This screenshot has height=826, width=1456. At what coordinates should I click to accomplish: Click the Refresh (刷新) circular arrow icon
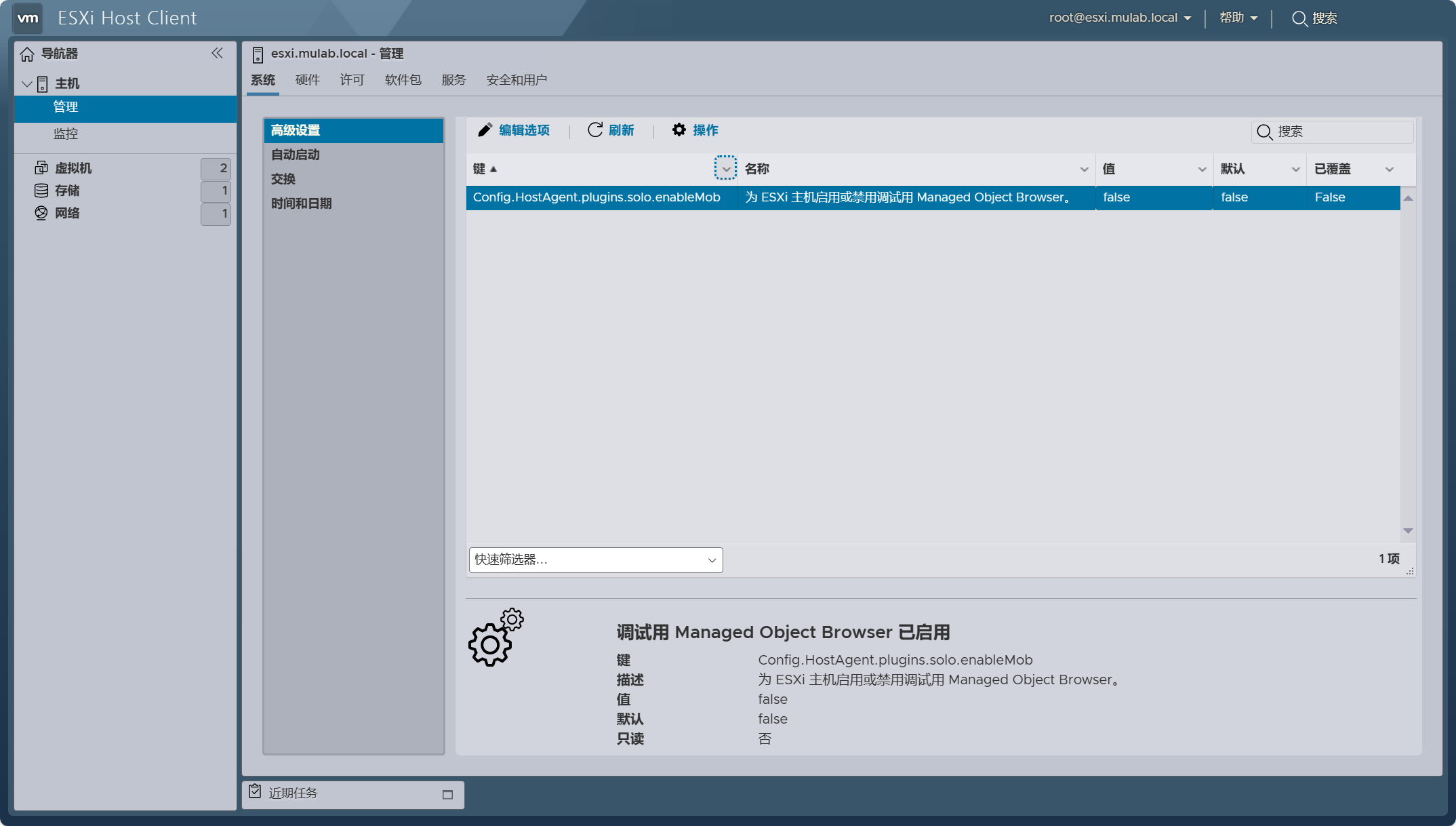[595, 130]
